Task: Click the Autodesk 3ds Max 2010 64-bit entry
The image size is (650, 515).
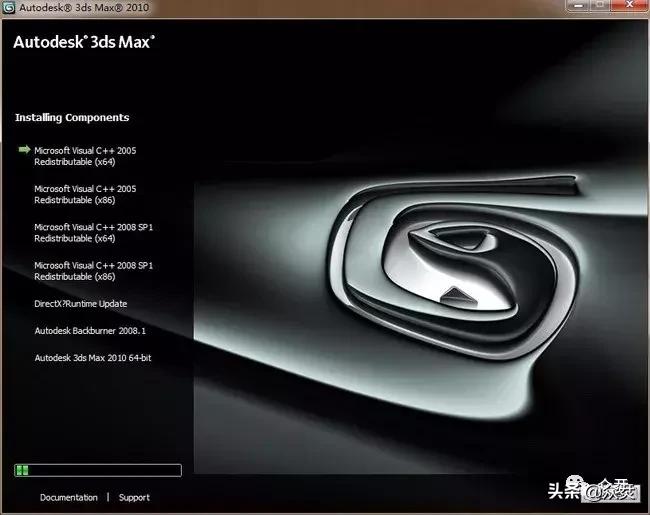Action: [93, 357]
